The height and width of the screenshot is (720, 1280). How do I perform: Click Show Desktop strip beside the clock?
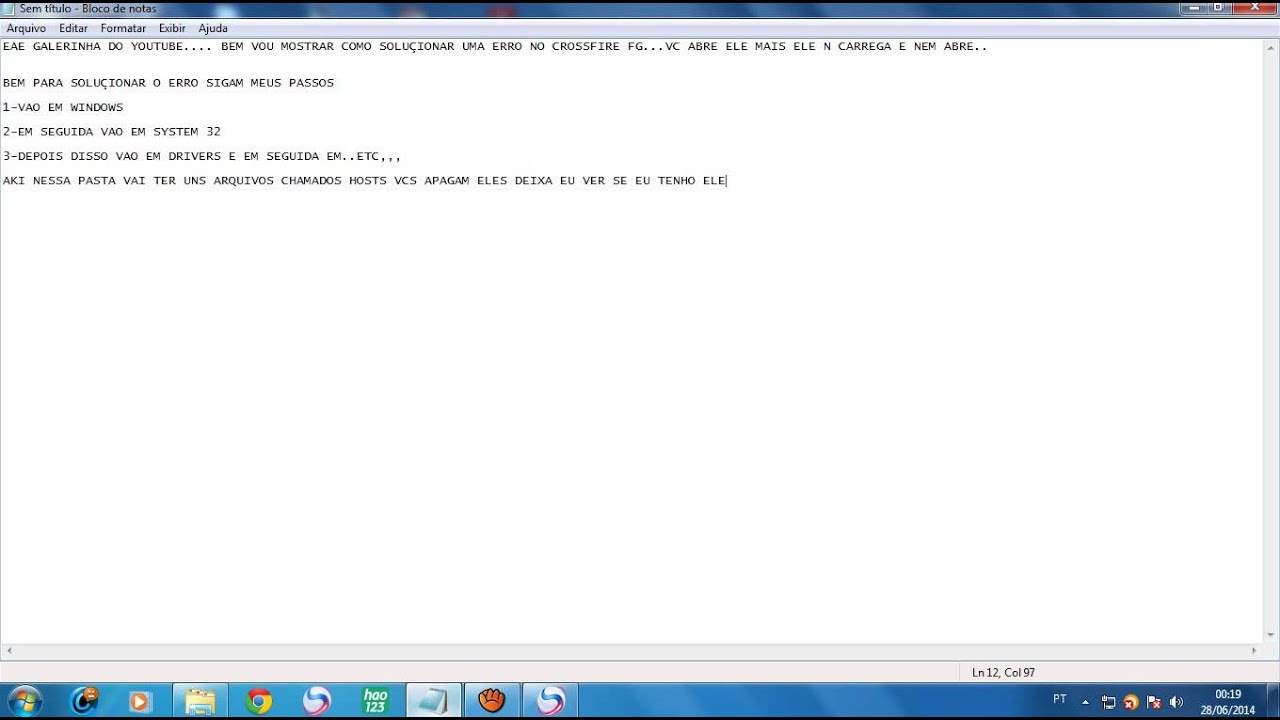[x=1272, y=701]
